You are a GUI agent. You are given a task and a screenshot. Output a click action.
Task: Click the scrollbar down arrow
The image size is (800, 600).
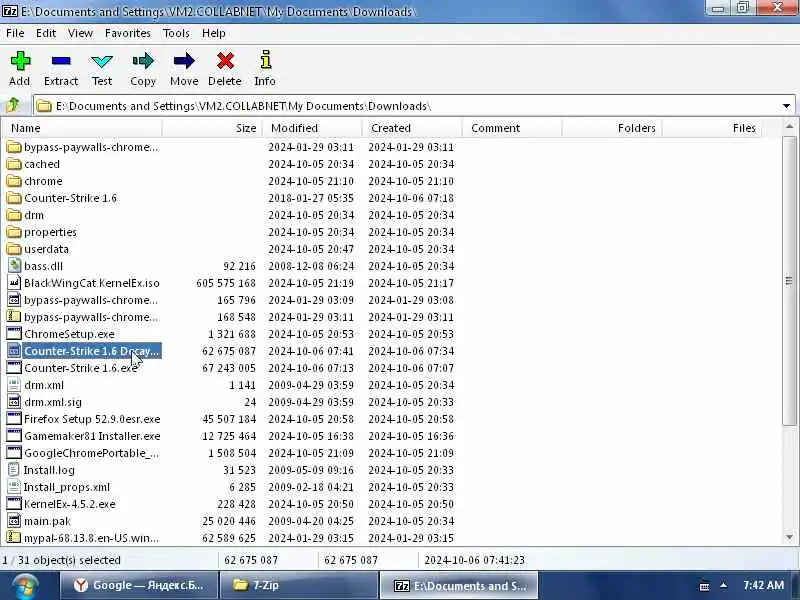tap(789, 537)
